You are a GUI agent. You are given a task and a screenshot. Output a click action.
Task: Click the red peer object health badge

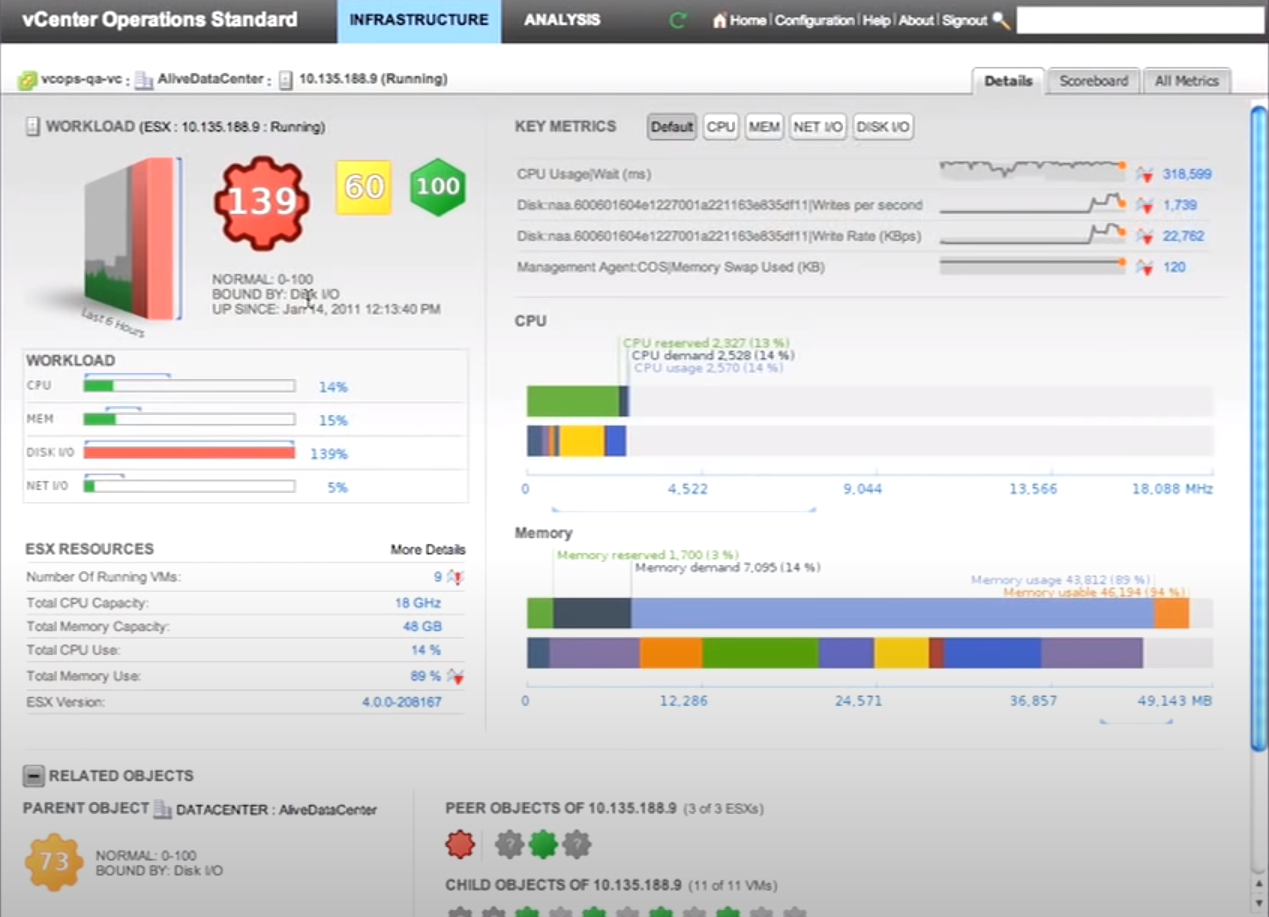(x=460, y=843)
